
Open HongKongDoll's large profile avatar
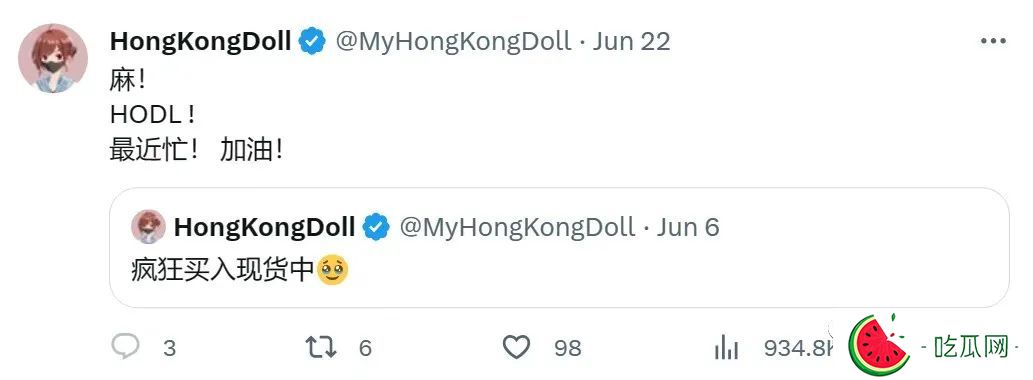(x=53, y=59)
